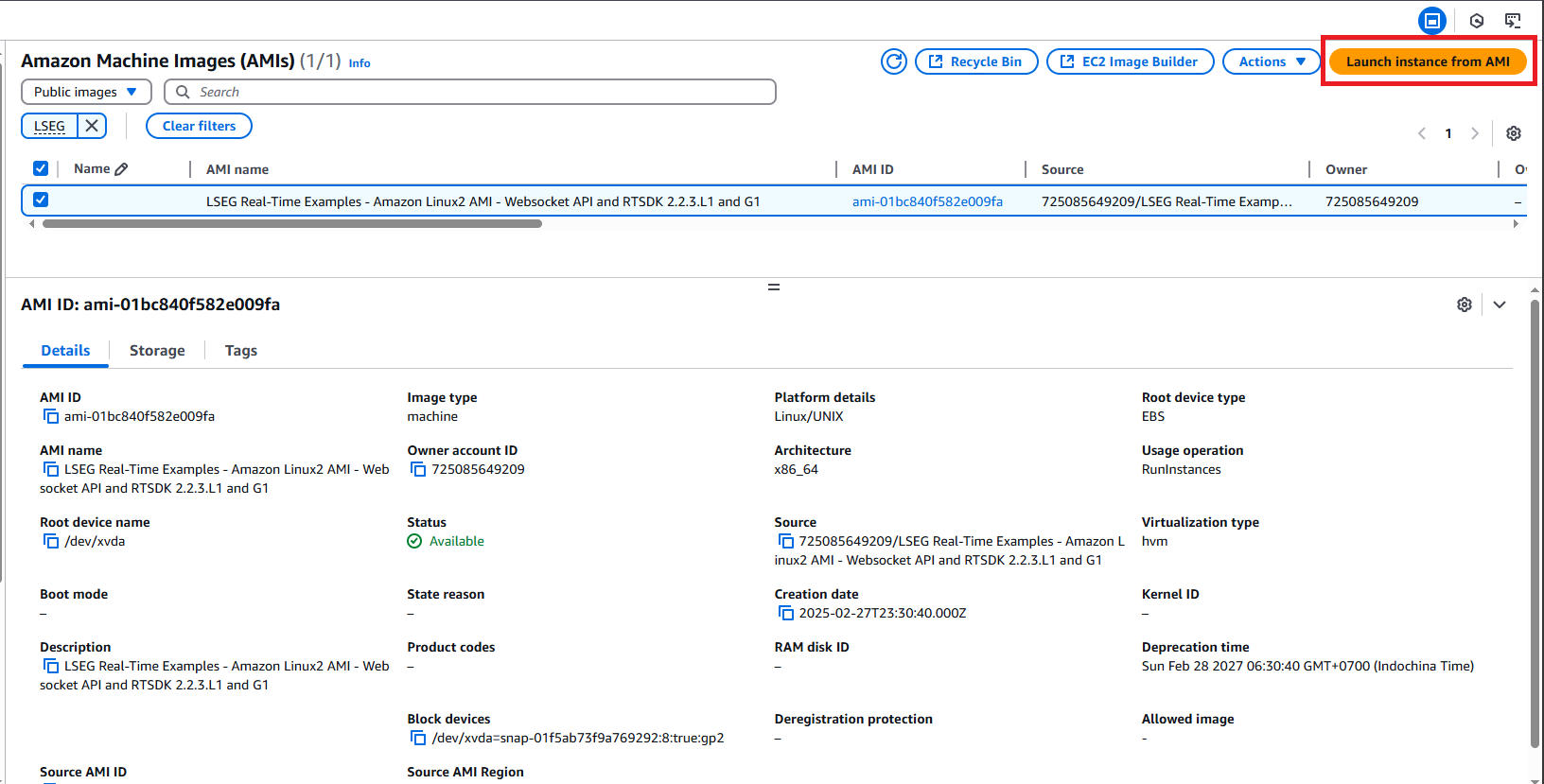Click Owner cell 725085649209 in table row
The image size is (1544, 784).
tap(1372, 201)
